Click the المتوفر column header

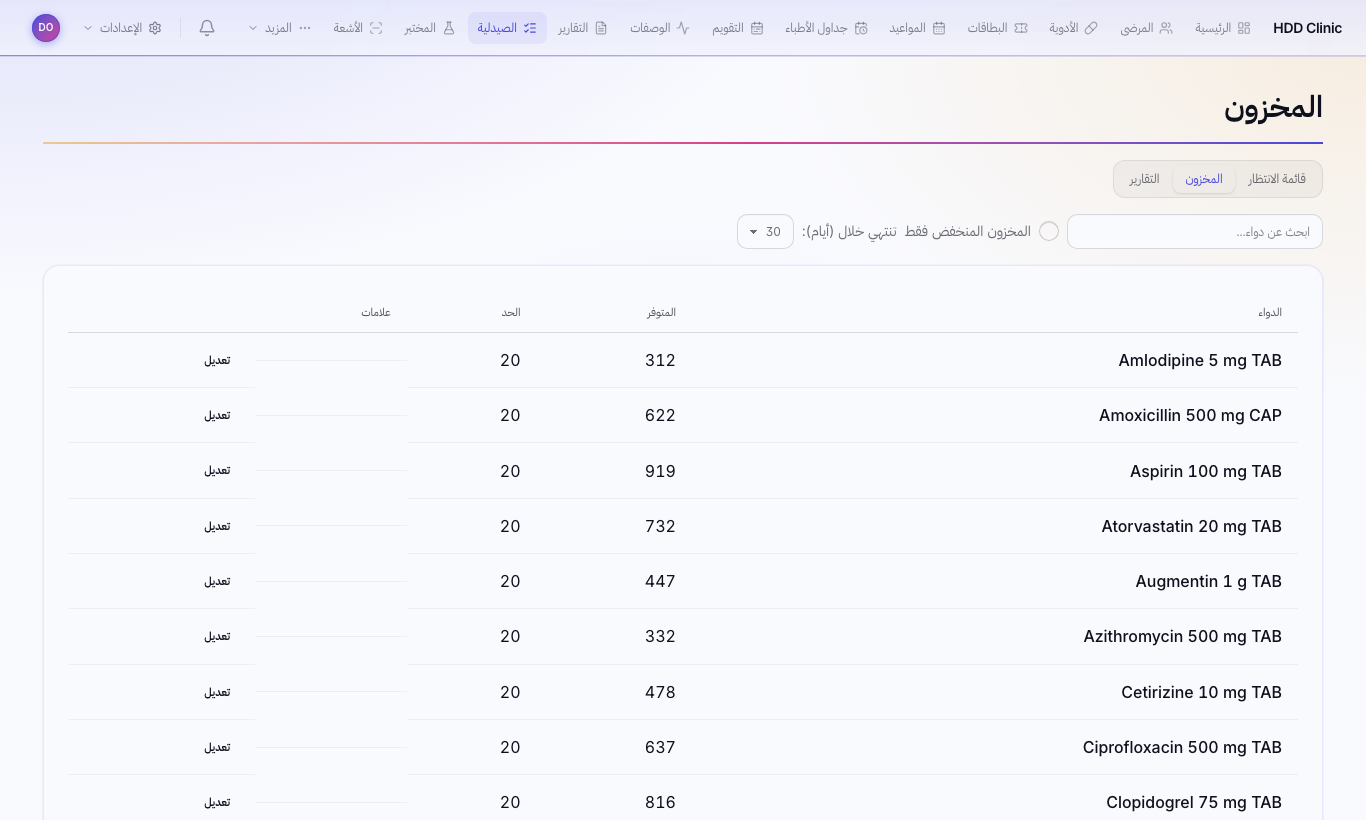click(x=662, y=312)
